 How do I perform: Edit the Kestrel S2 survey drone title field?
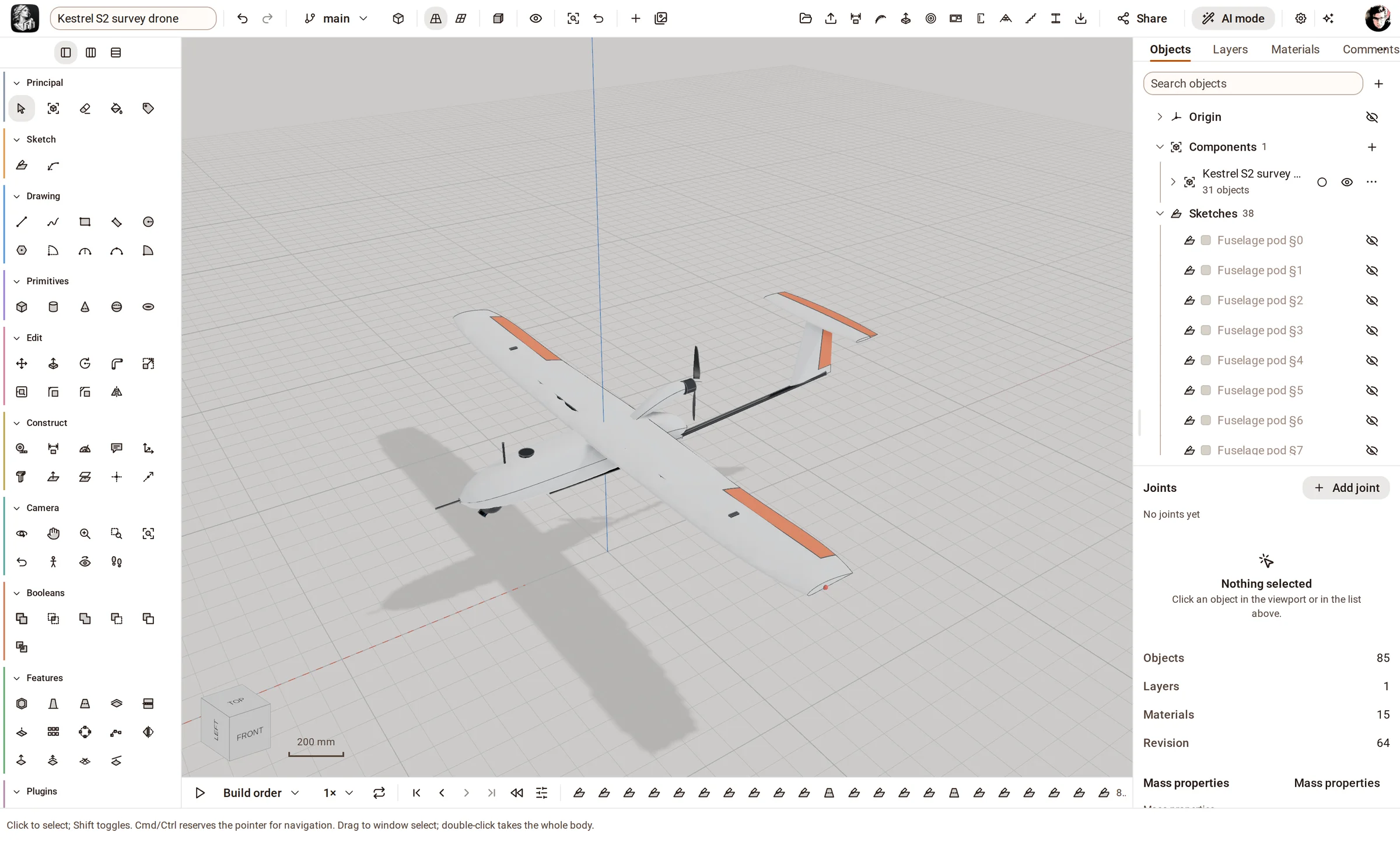[x=134, y=19]
